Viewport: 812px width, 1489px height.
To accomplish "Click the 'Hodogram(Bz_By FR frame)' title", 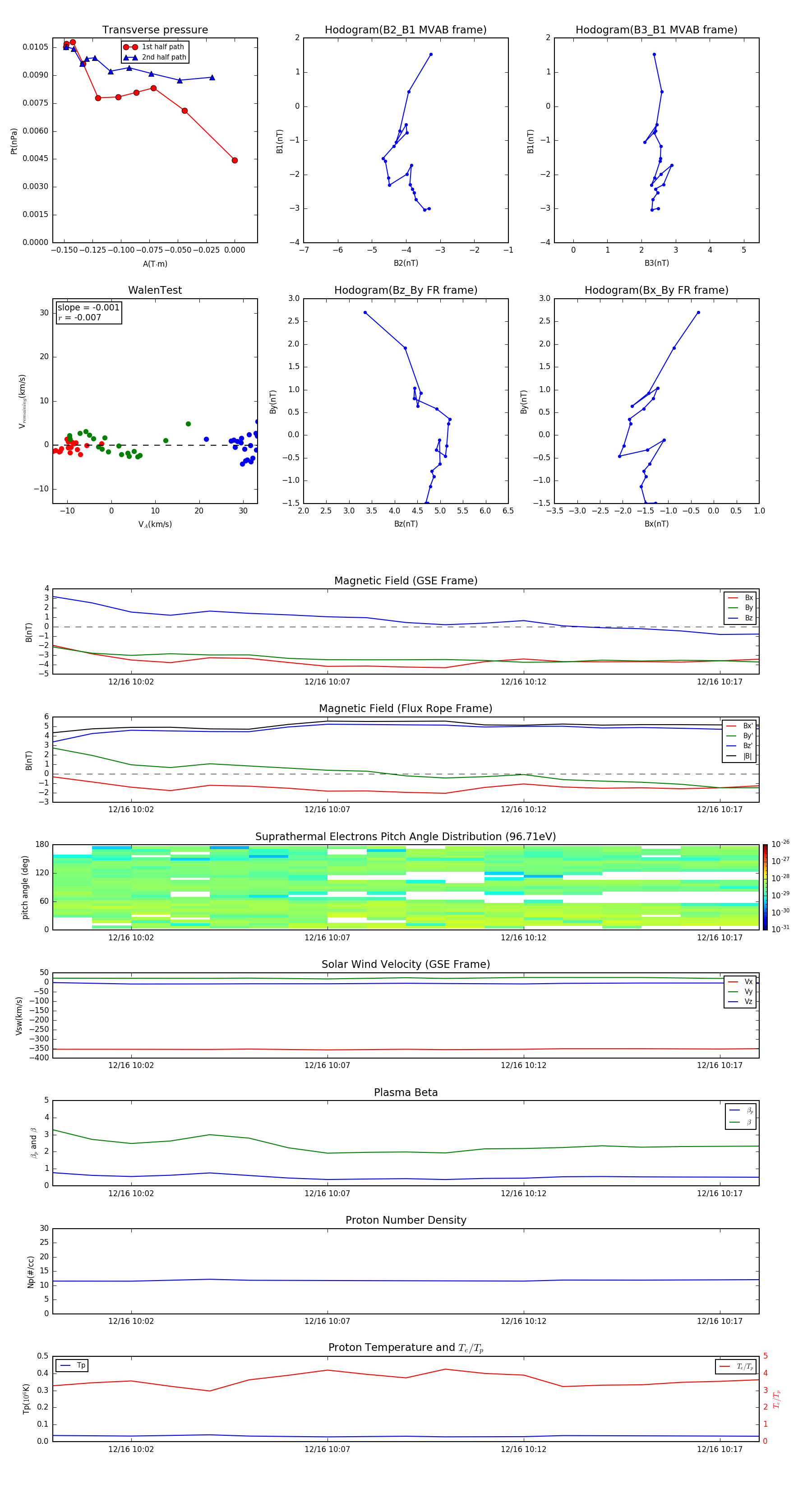I will [x=406, y=290].
